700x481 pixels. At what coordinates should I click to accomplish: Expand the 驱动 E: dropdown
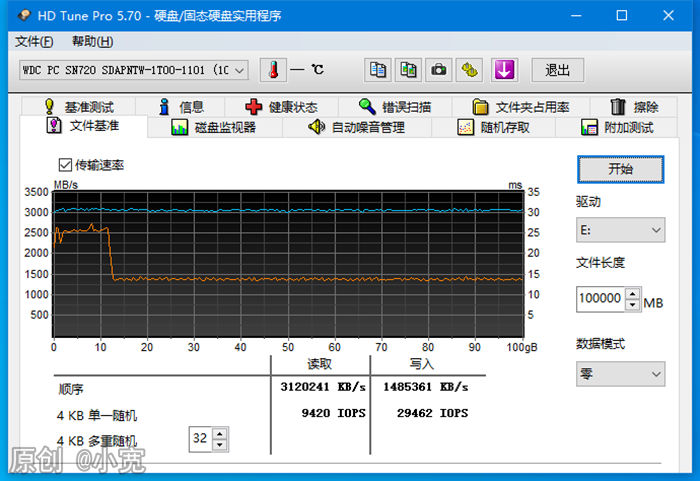pos(620,230)
